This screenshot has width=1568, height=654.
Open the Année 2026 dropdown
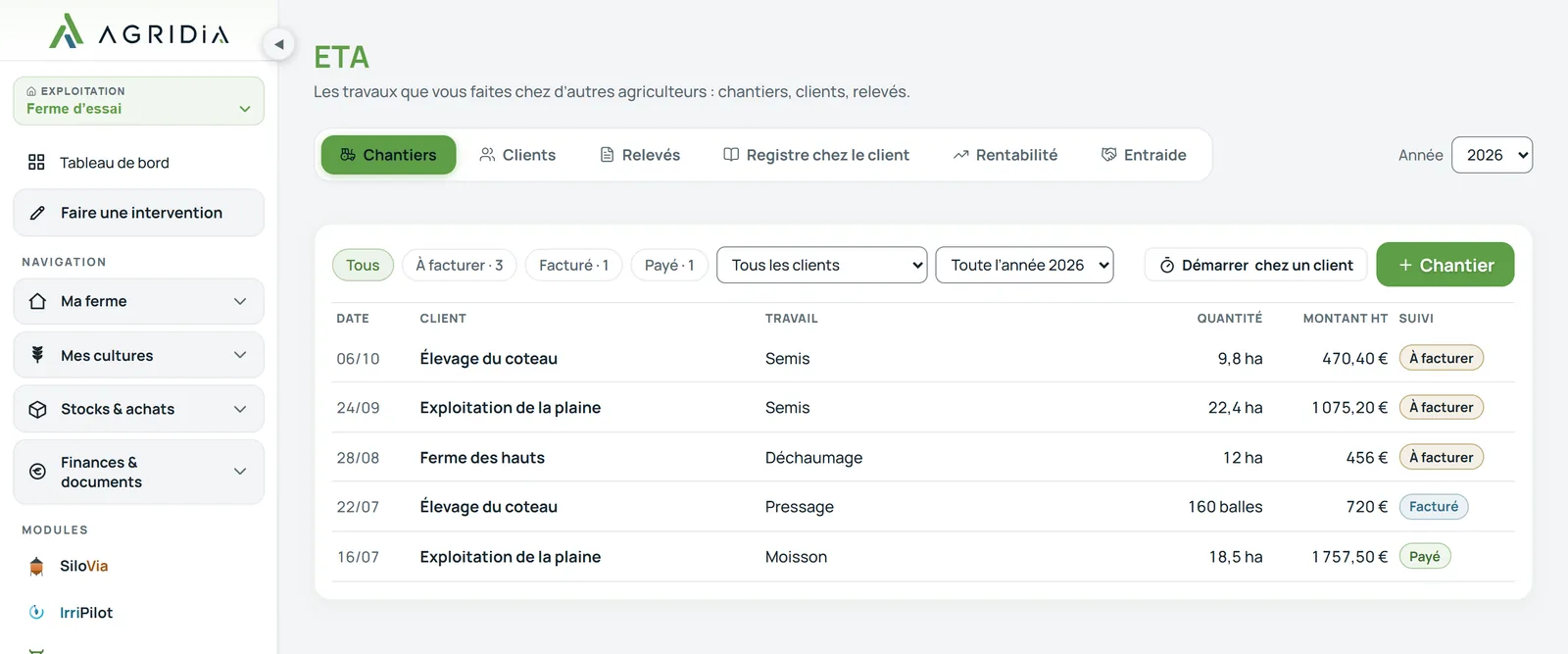click(x=1492, y=155)
